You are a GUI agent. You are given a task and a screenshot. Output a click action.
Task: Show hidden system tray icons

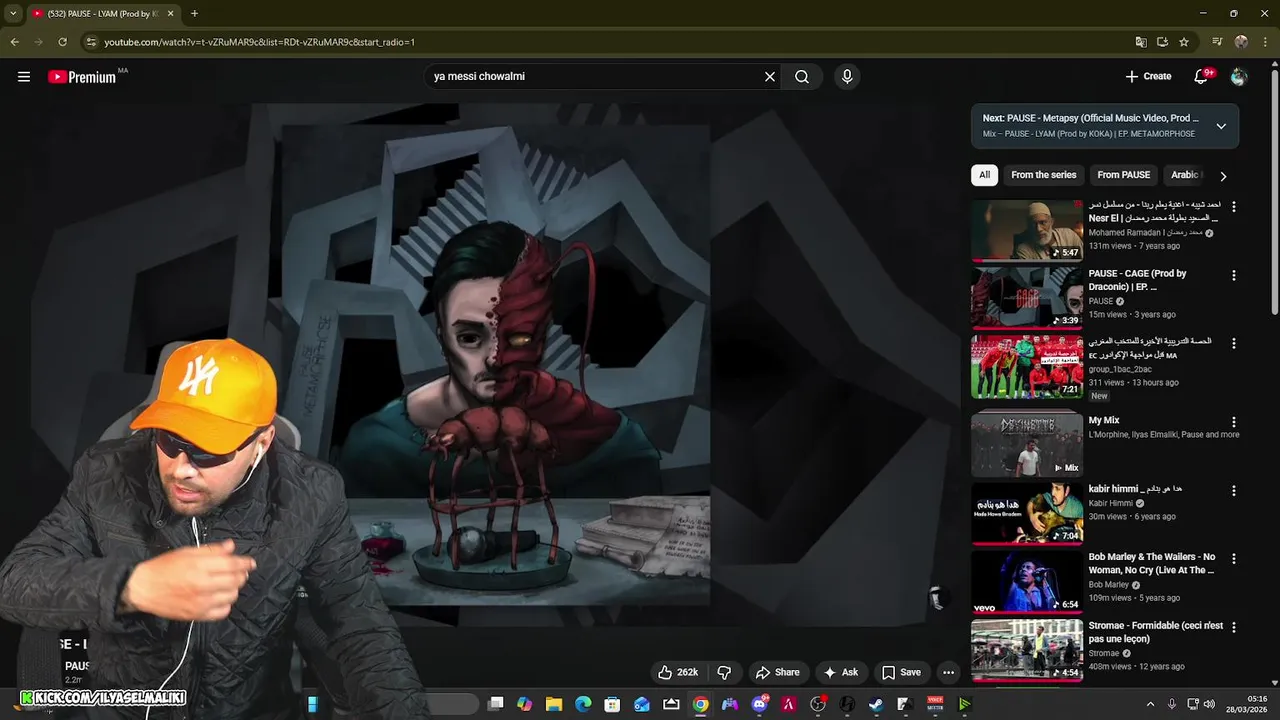[1150, 704]
